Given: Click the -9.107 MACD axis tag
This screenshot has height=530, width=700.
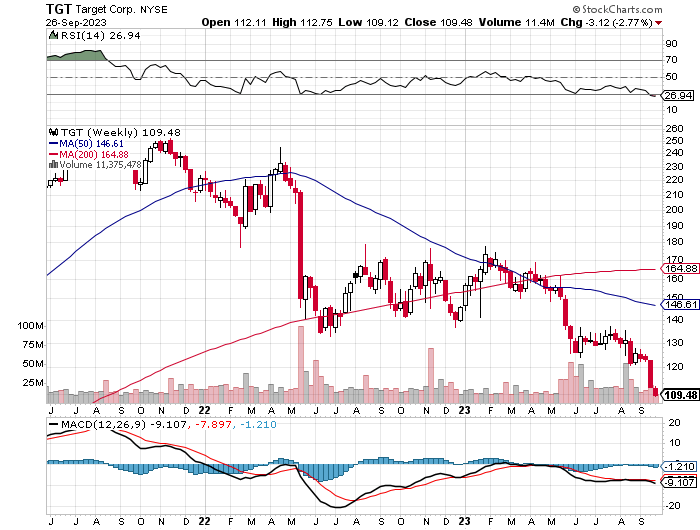Looking at the screenshot, I should click(679, 482).
